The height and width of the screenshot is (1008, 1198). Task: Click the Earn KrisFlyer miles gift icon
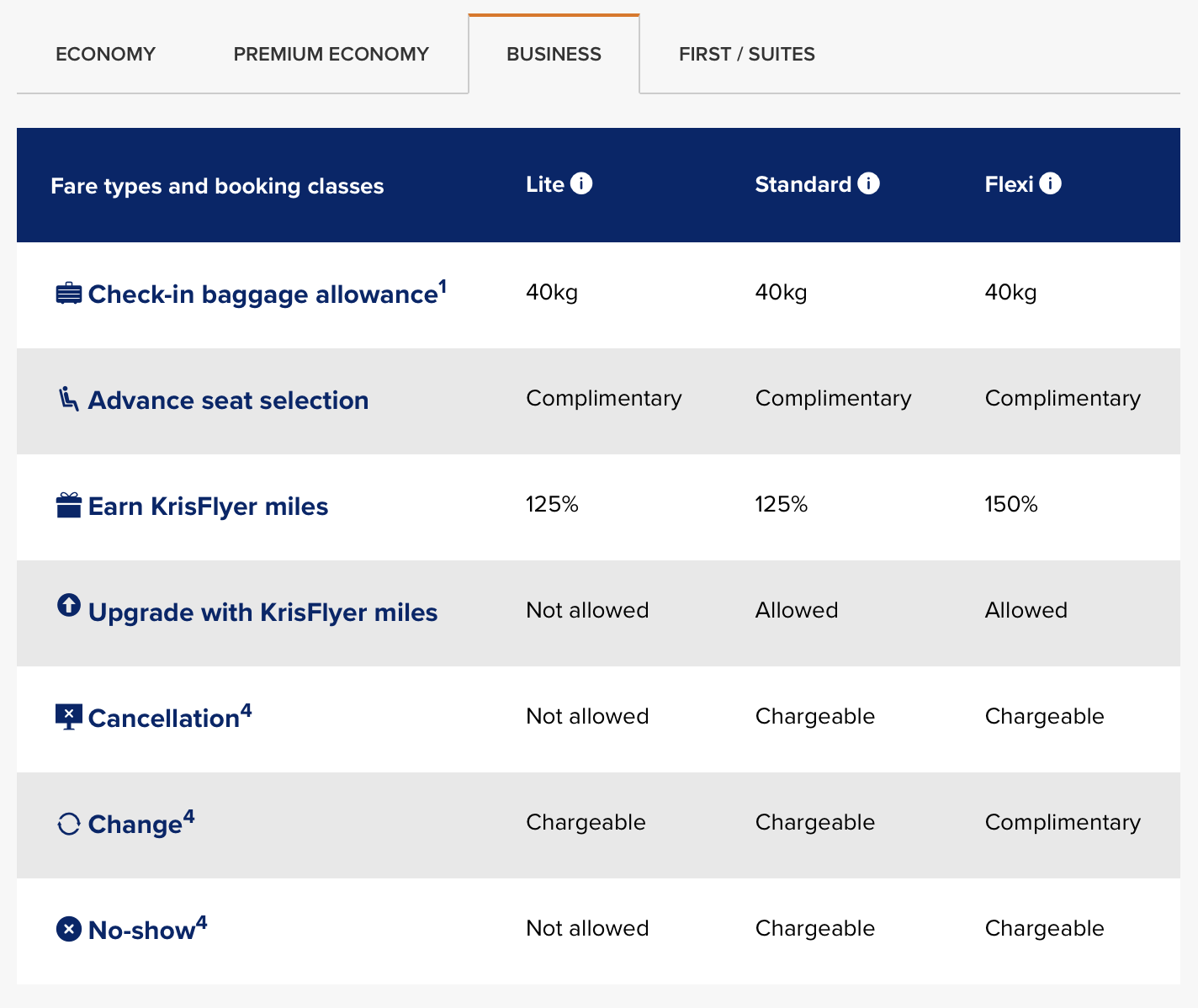[68, 505]
